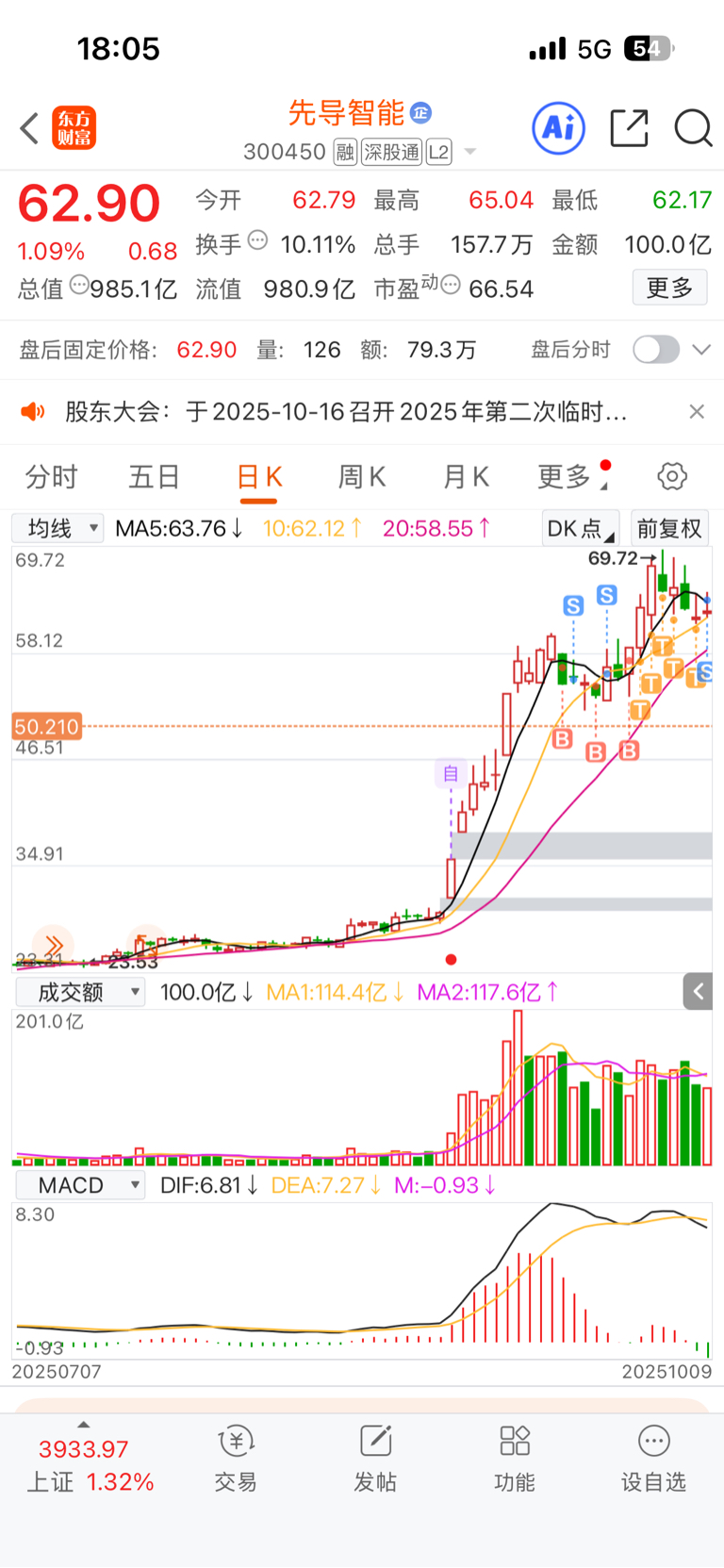The image size is (724, 1568).
Task: Tap the 62.90 current price
Action: 89,203
